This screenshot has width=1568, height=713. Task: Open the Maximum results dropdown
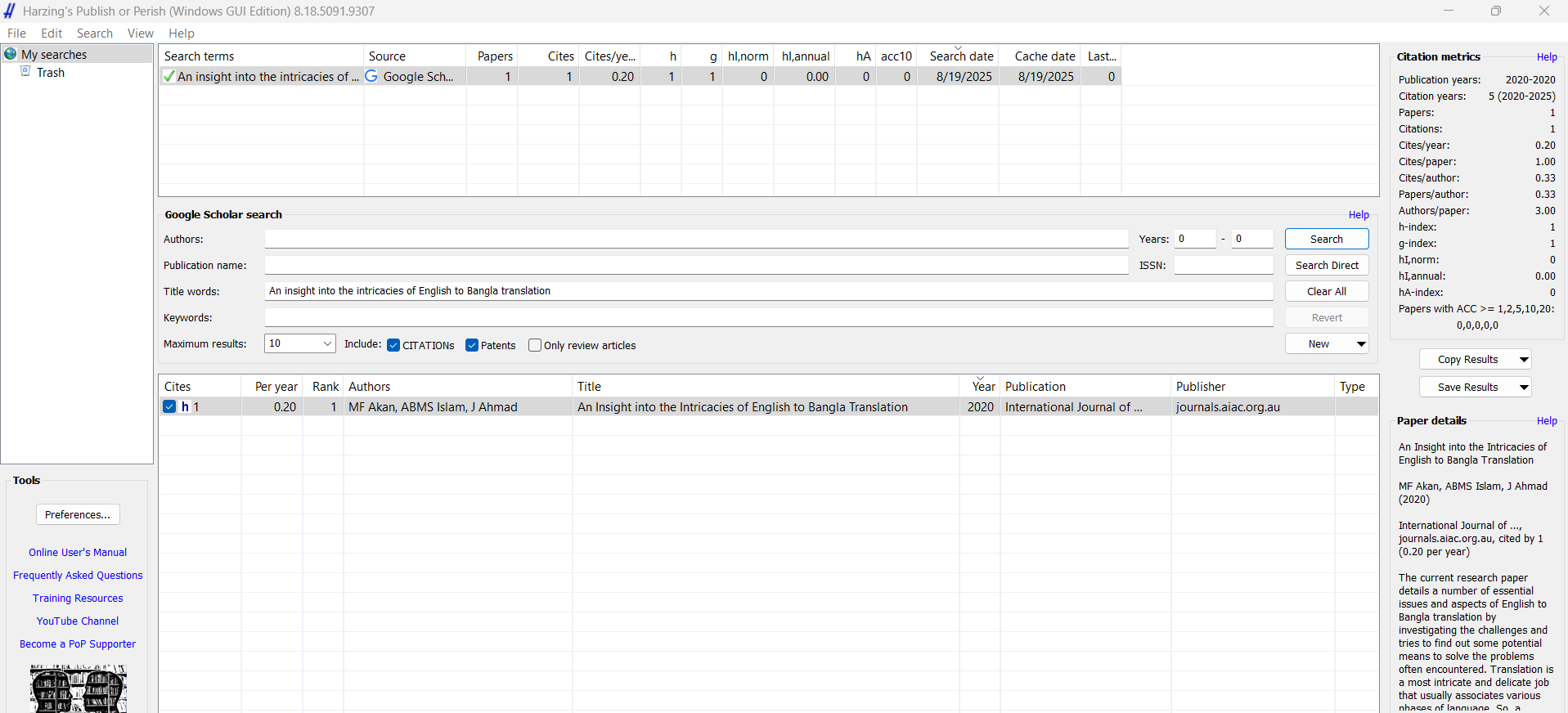click(x=300, y=343)
